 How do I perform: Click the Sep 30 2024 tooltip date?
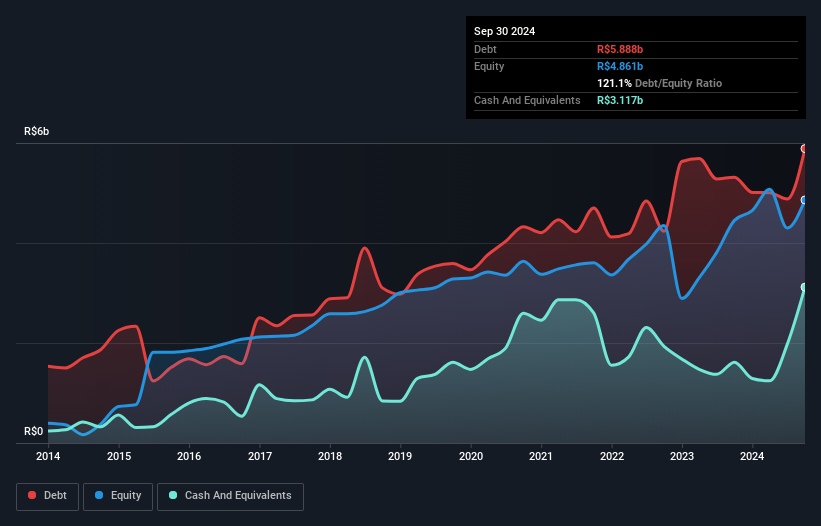pyautogui.click(x=504, y=31)
